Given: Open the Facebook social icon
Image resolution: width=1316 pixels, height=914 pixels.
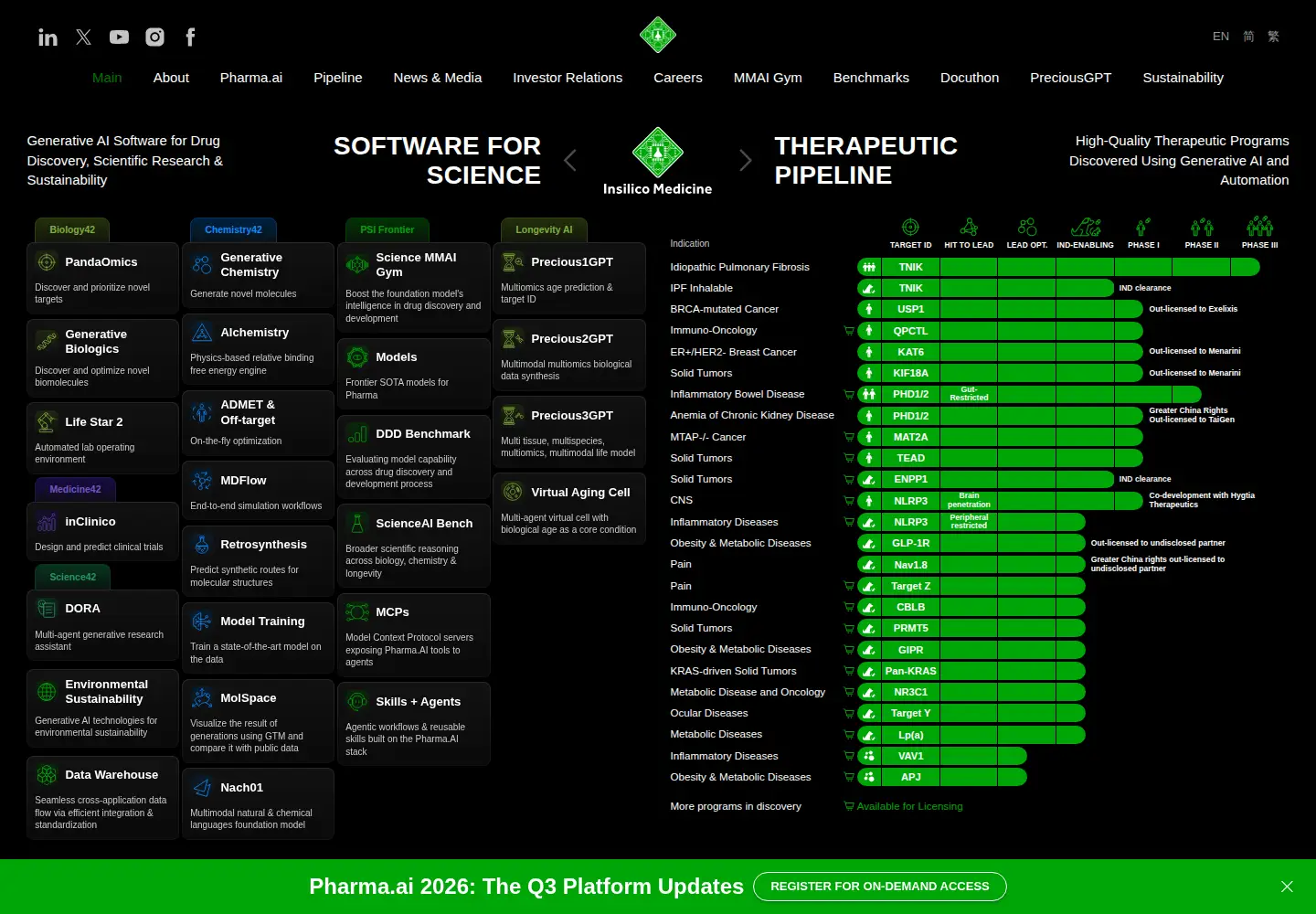Looking at the screenshot, I should [190, 37].
